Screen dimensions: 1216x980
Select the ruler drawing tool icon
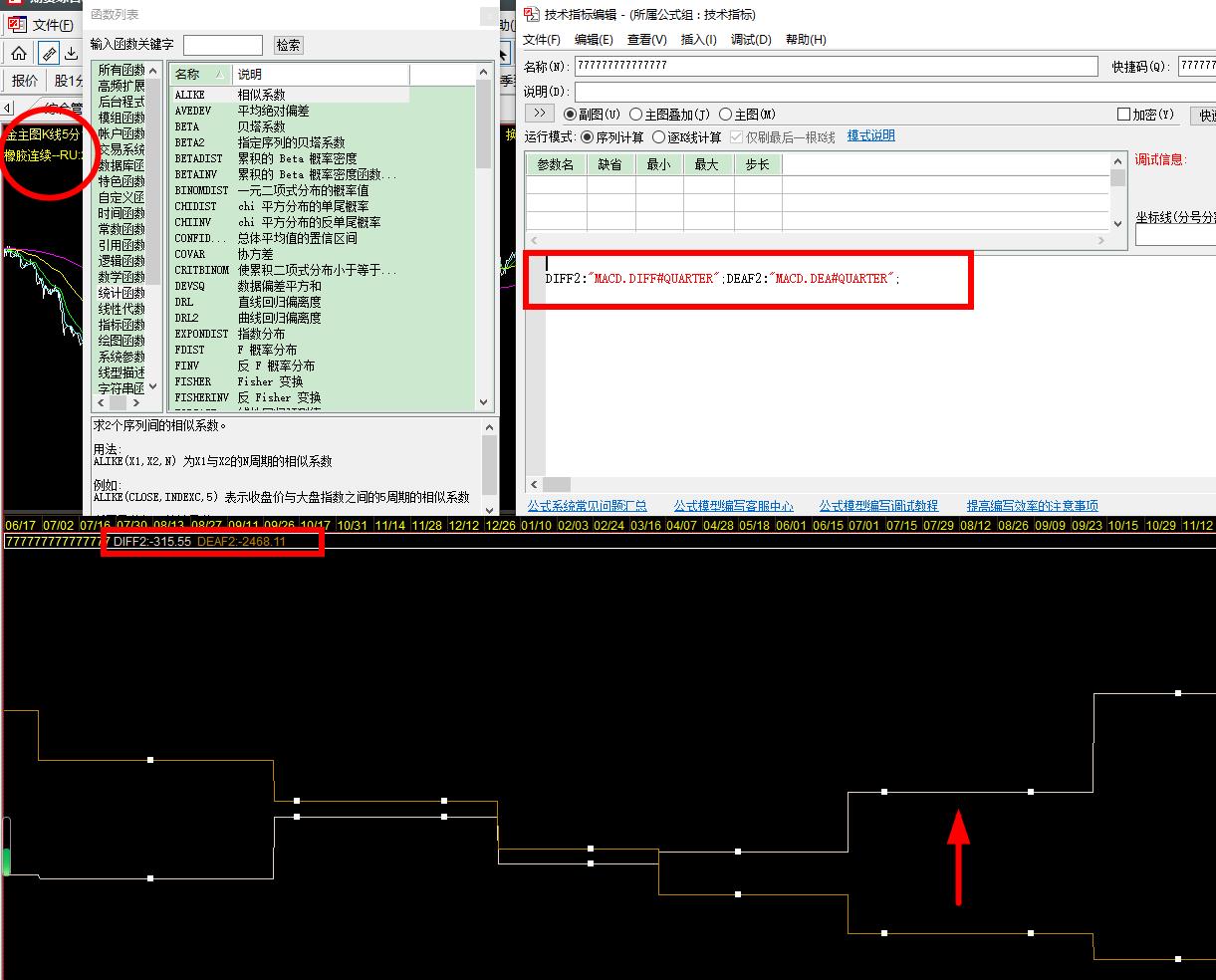pos(48,54)
